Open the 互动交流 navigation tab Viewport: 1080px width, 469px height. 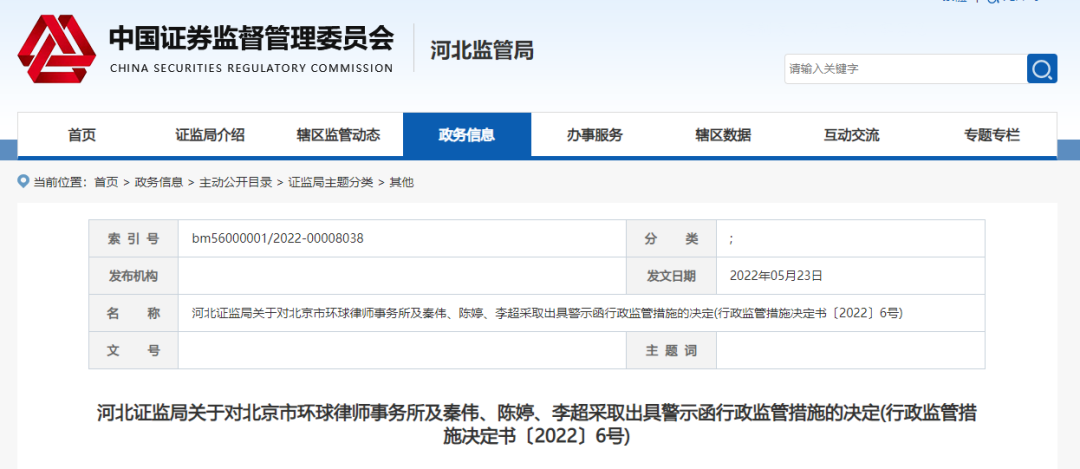pos(851,135)
